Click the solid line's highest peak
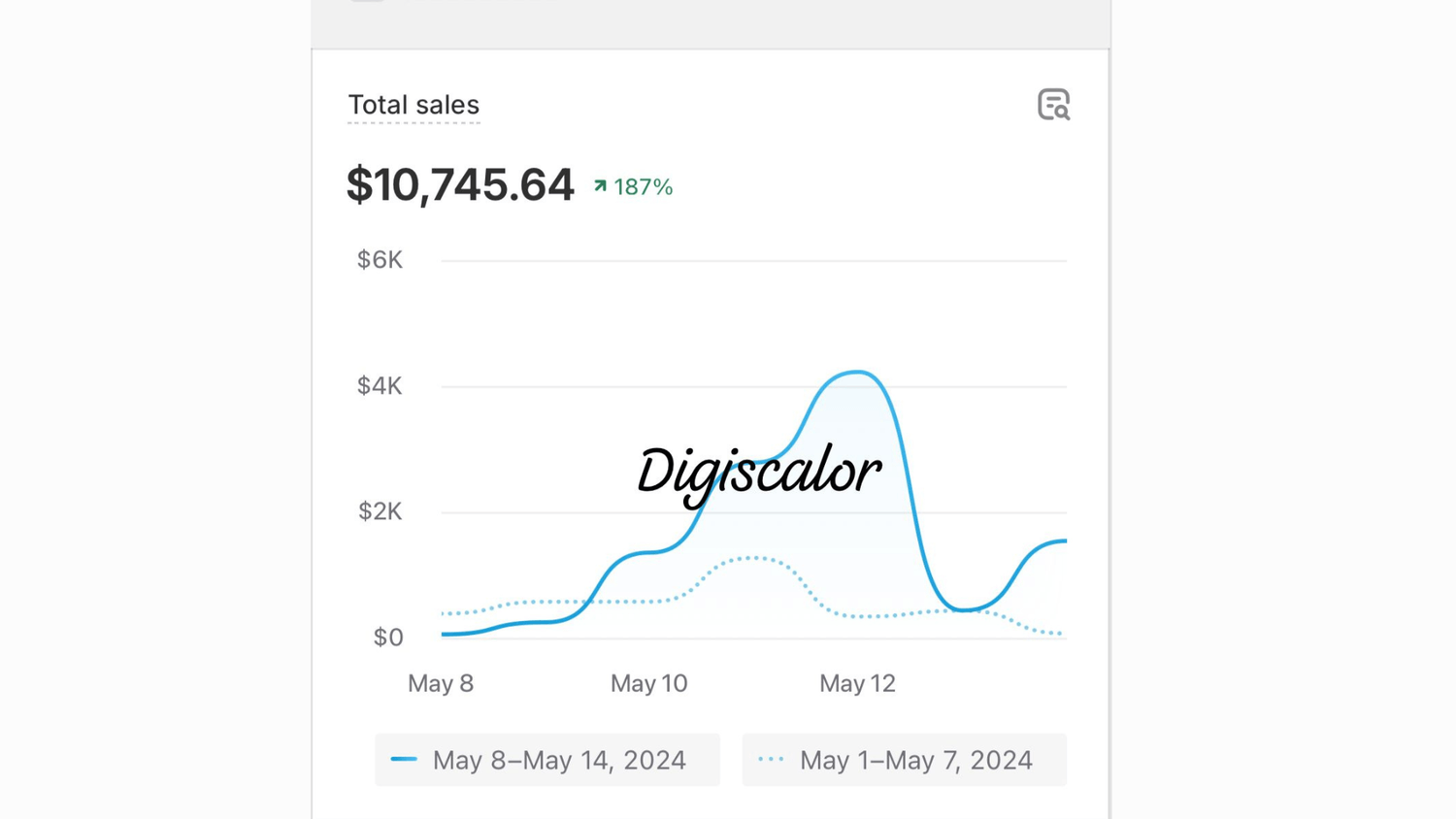1456x819 pixels. point(857,372)
